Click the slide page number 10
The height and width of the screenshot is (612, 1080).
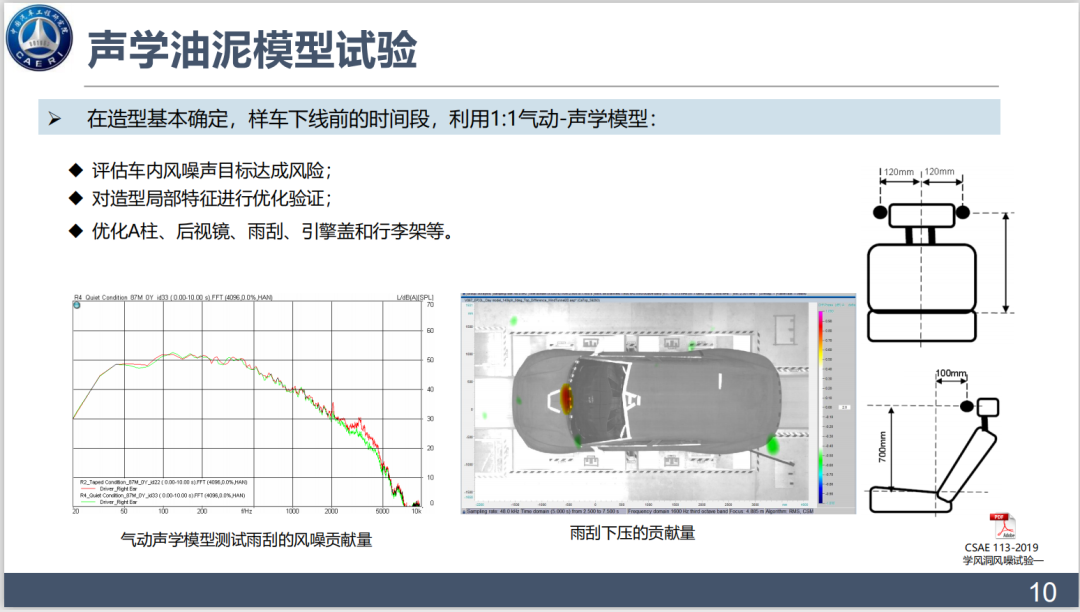[1042, 592]
